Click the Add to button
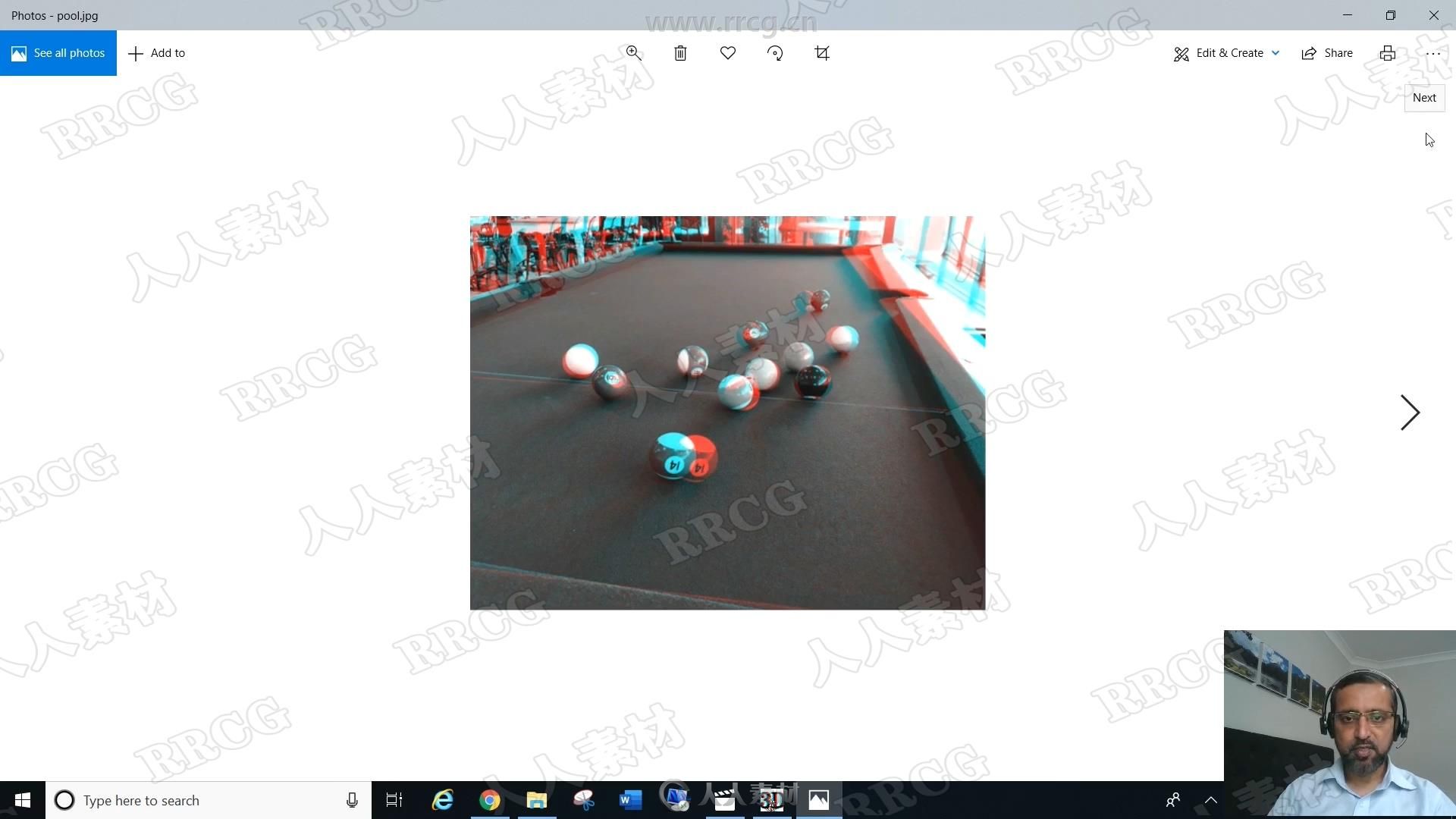 [x=156, y=52]
